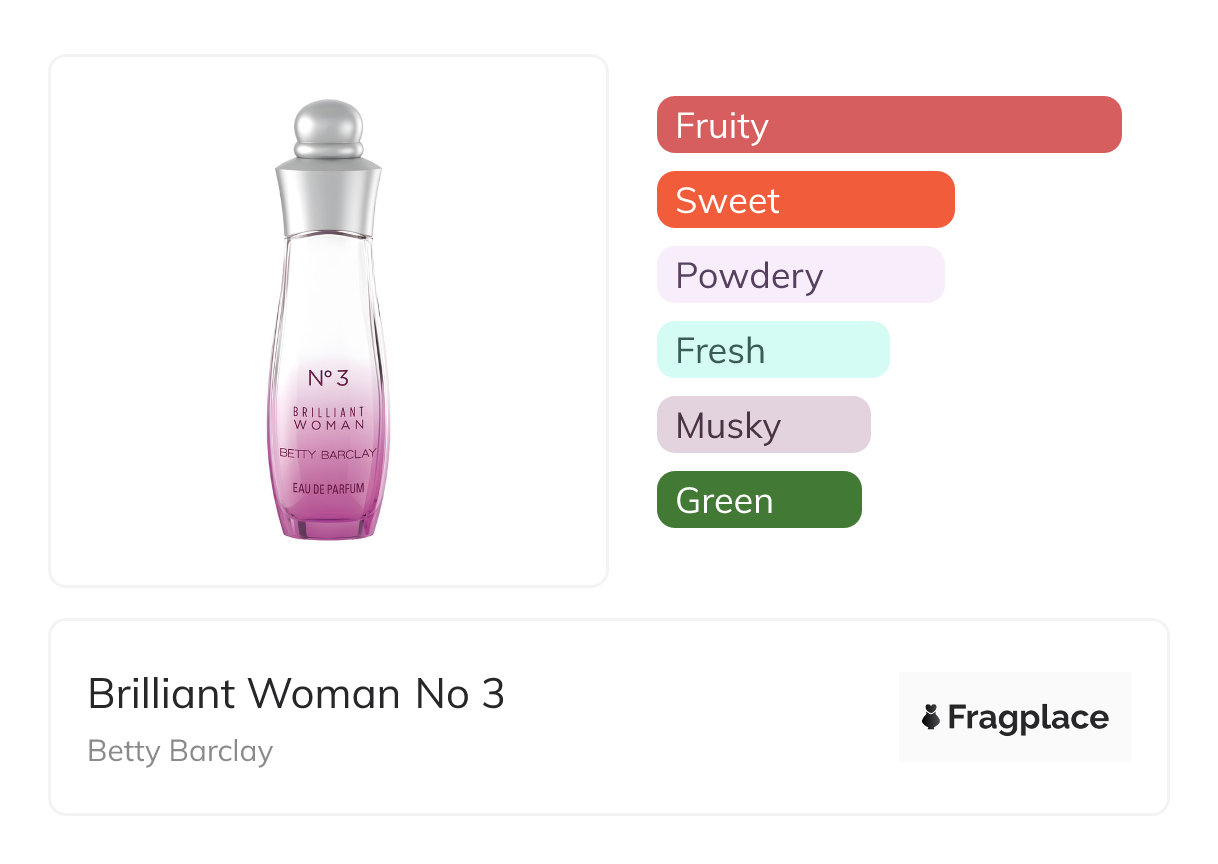
Task: Click the Fragplace perfume logo icon
Action: tap(931, 717)
